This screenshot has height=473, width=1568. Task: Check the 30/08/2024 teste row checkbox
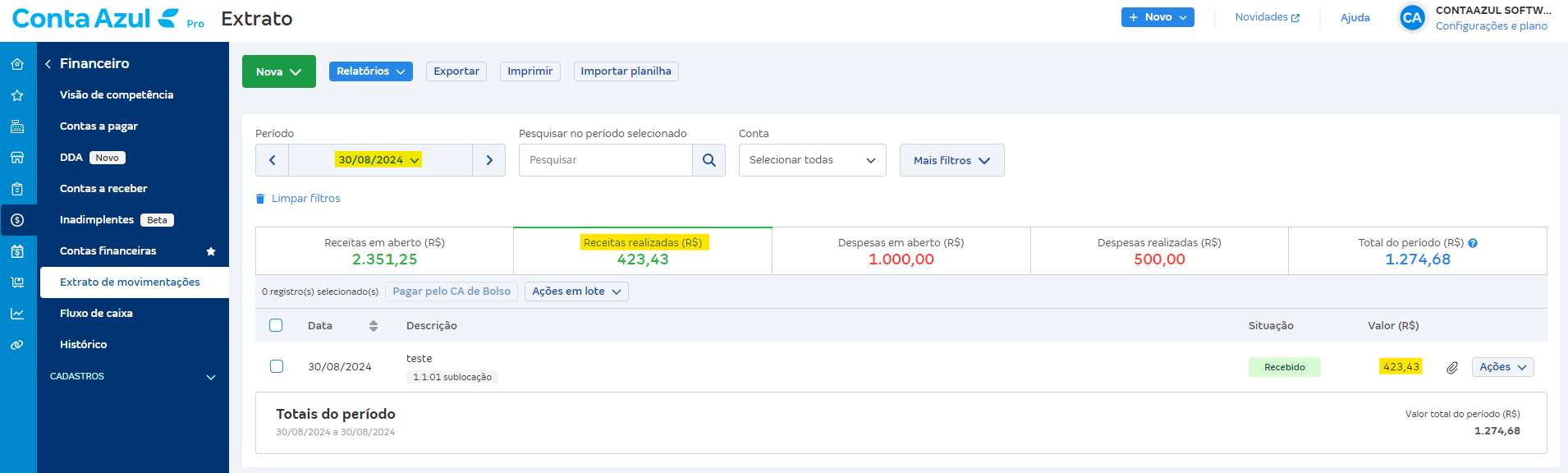coord(277,366)
